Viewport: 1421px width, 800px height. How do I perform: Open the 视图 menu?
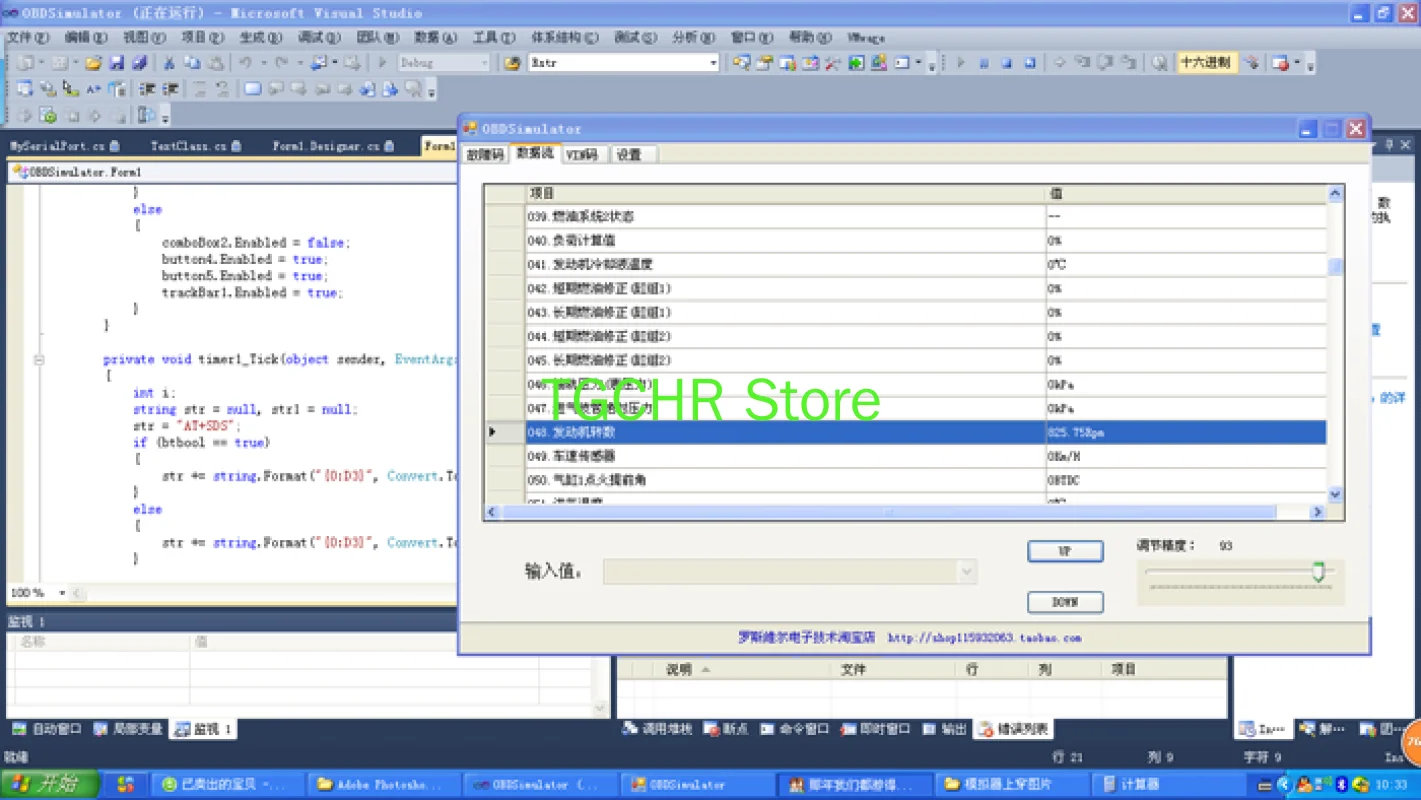pyautogui.click(x=143, y=38)
